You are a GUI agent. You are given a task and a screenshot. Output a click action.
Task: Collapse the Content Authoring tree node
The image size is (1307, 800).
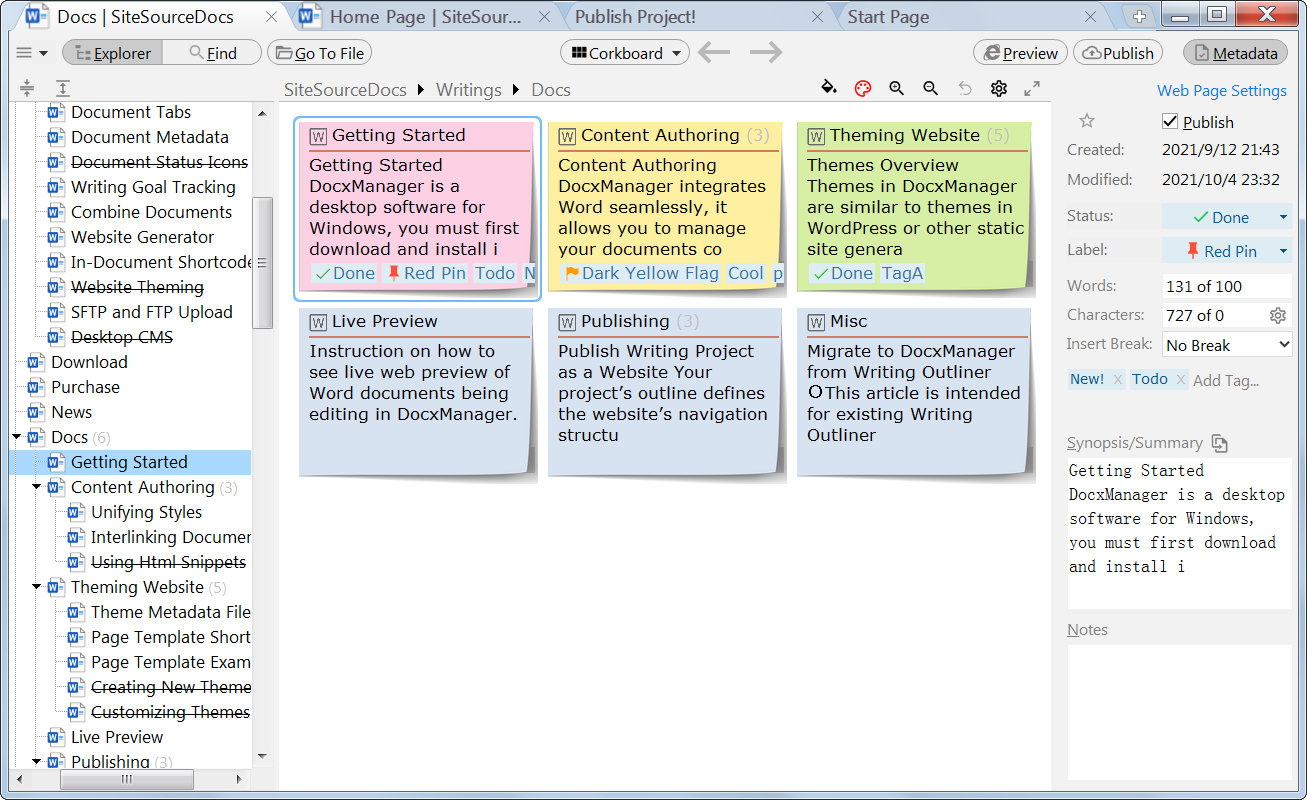(x=37, y=487)
